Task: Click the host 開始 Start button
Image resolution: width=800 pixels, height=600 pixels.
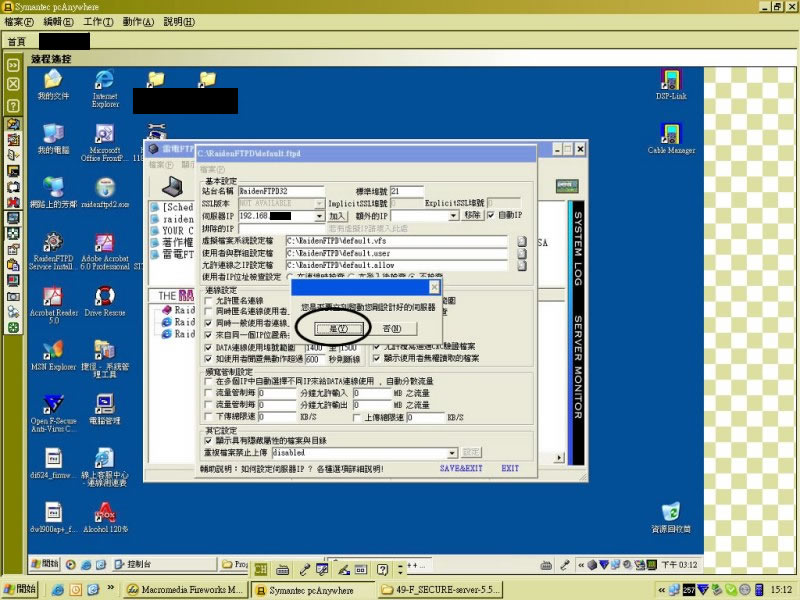Action: tap(19, 589)
